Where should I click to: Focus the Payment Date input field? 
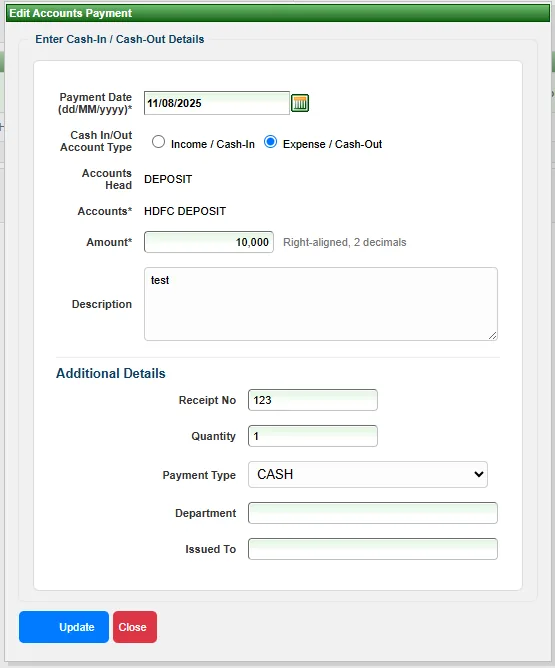pyautogui.click(x=217, y=103)
